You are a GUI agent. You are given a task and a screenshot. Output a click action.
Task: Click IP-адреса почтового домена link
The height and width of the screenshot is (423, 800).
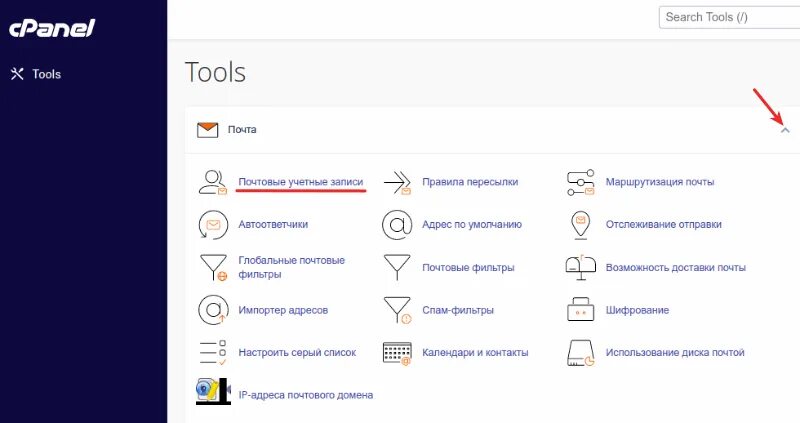coord(306,395)
